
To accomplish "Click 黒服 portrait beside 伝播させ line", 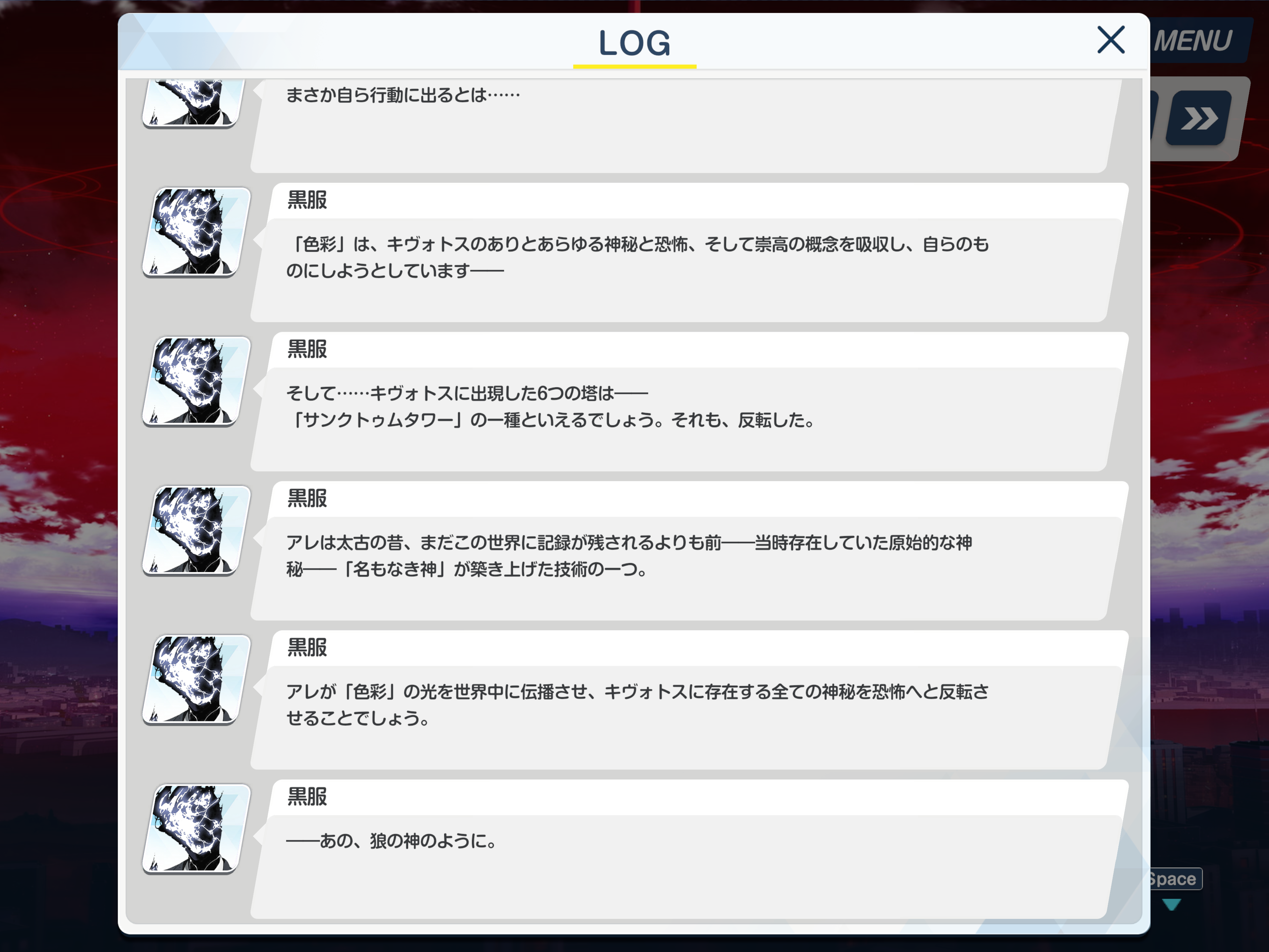I will [x=197, y=680].
